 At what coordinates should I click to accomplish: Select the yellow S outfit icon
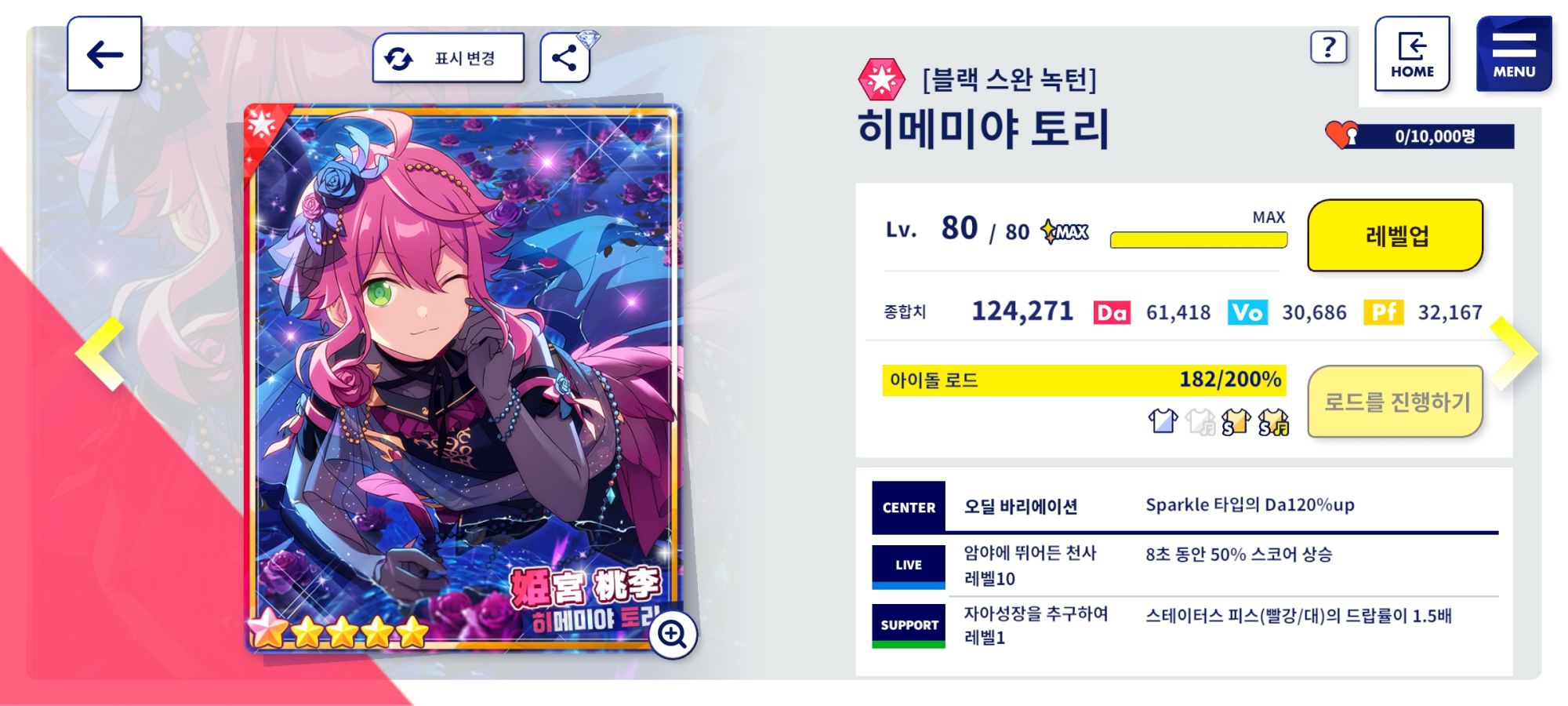point(1236,421)
